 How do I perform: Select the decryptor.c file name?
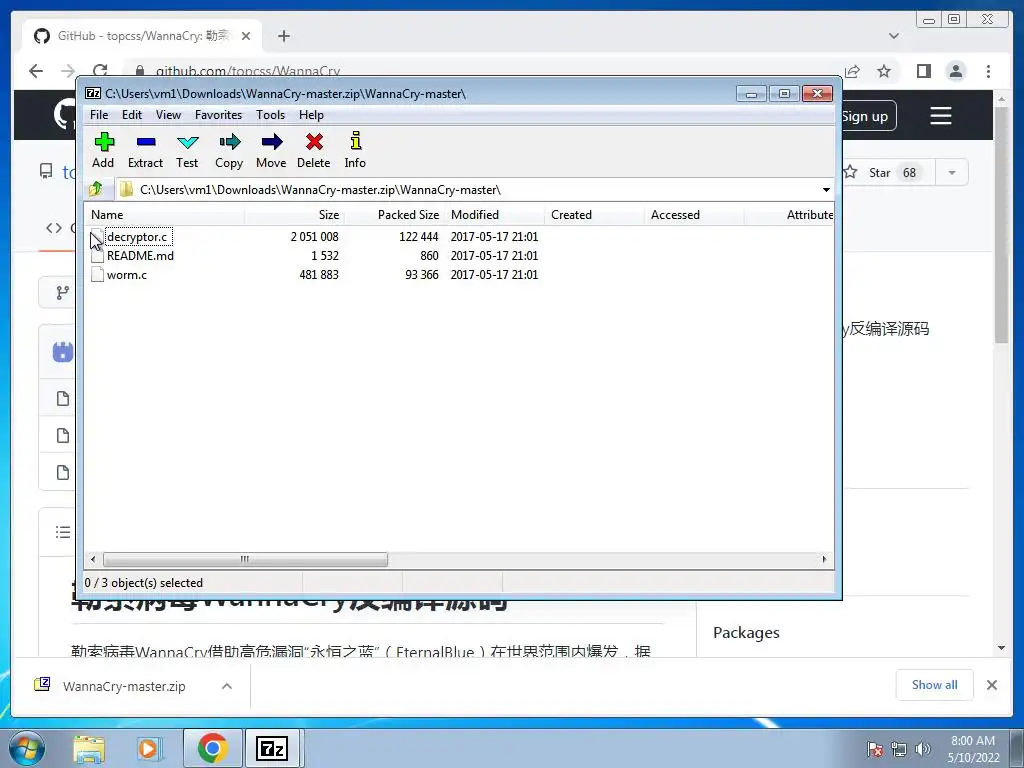tap(137, 237)
